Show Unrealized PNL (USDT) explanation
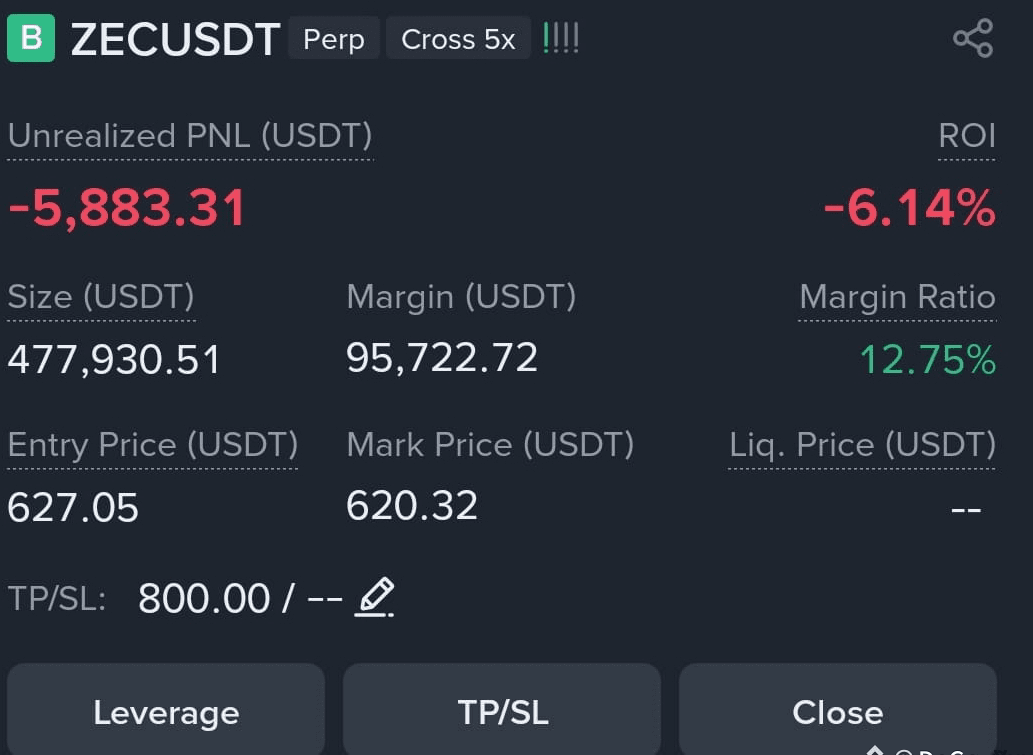 (x=190, y=136)
